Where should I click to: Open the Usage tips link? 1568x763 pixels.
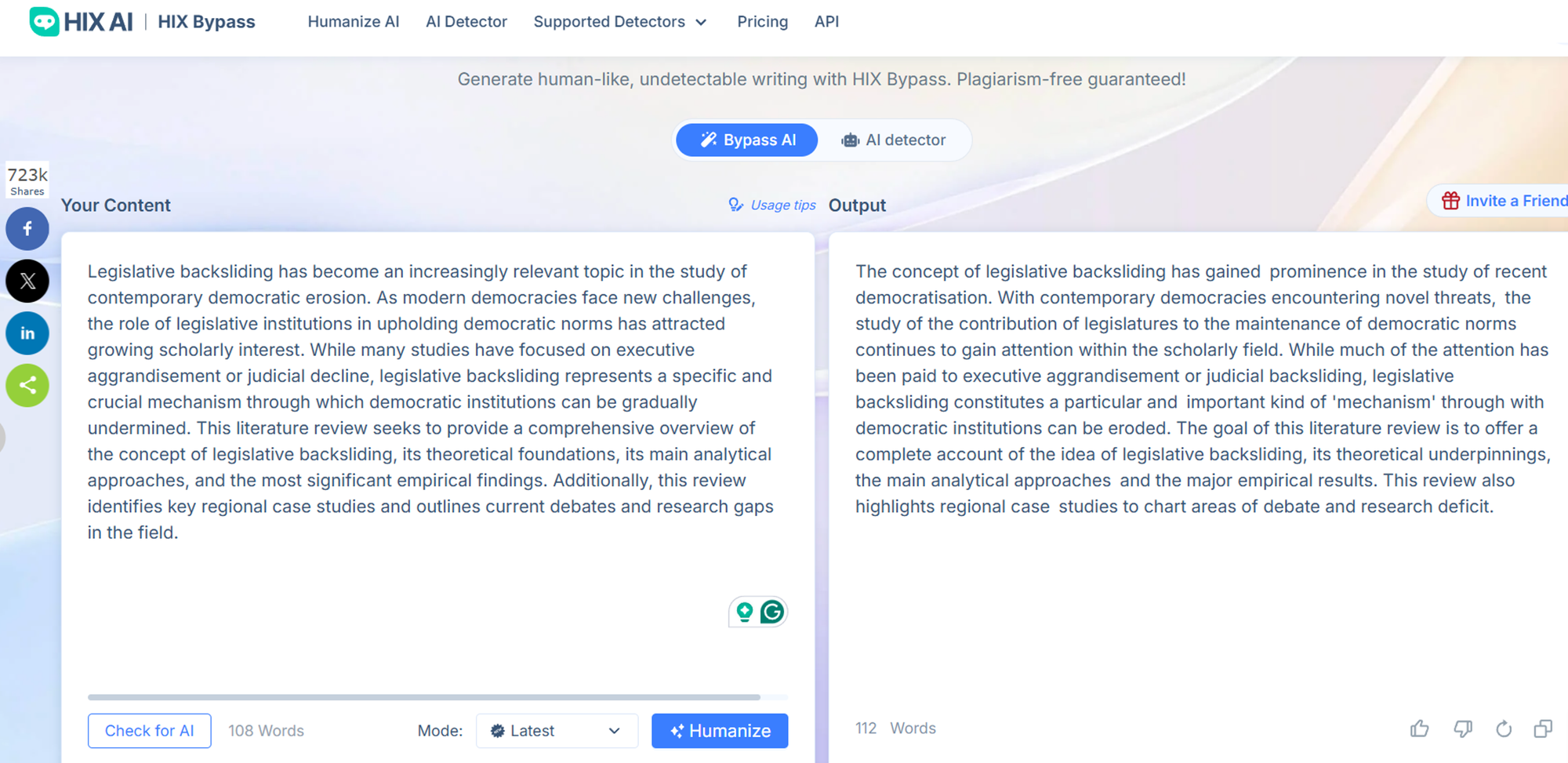tap(771, 205)
